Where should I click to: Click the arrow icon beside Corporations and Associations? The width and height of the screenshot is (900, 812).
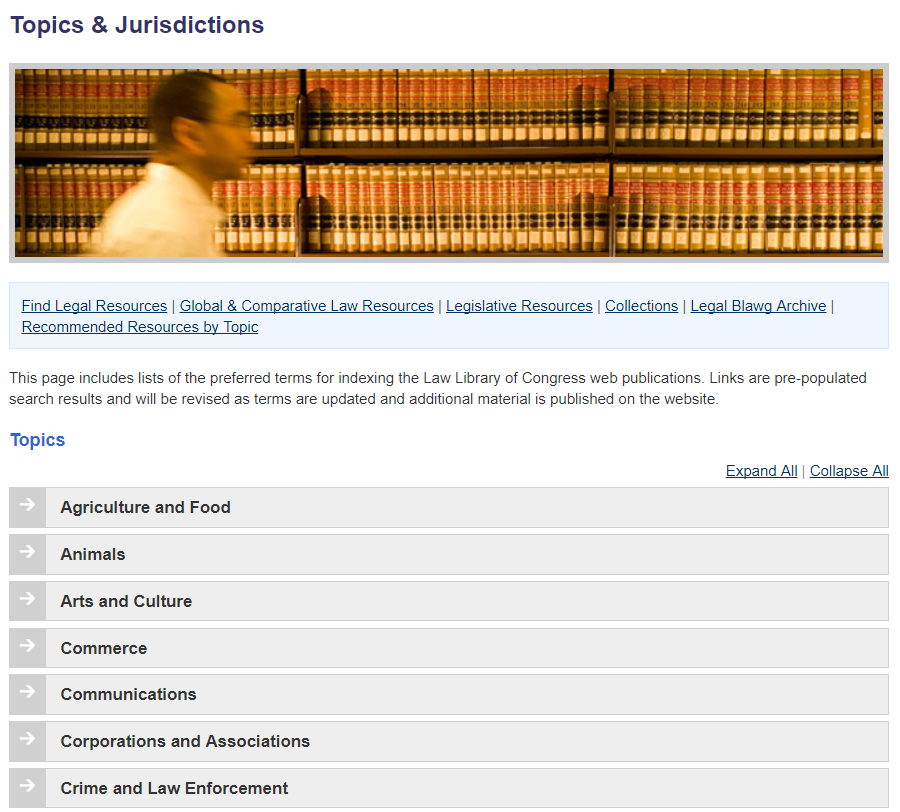pos(27,739)
